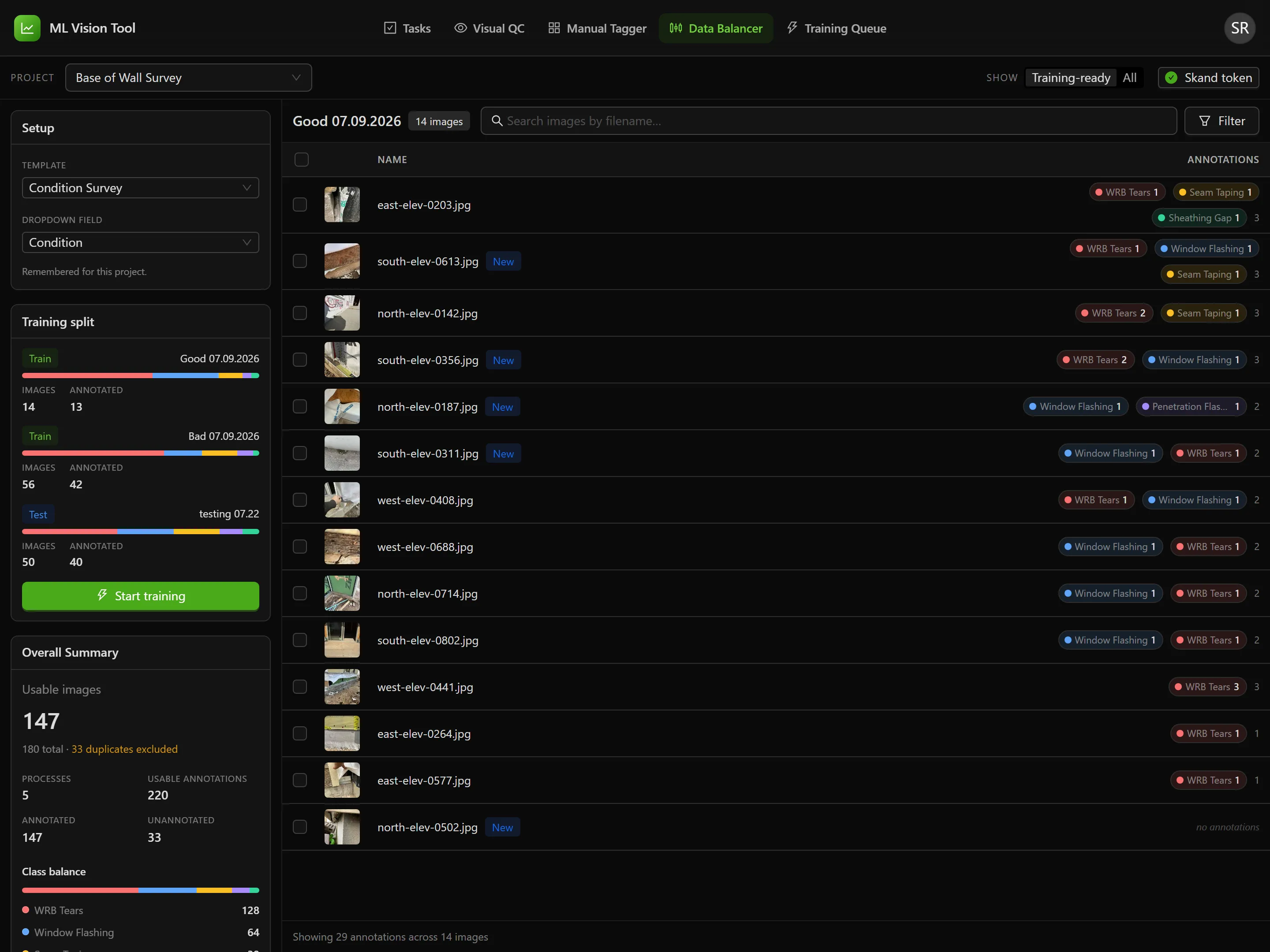
Task: Switch to the Tasks tab
Action: click(x=407, y=28)
